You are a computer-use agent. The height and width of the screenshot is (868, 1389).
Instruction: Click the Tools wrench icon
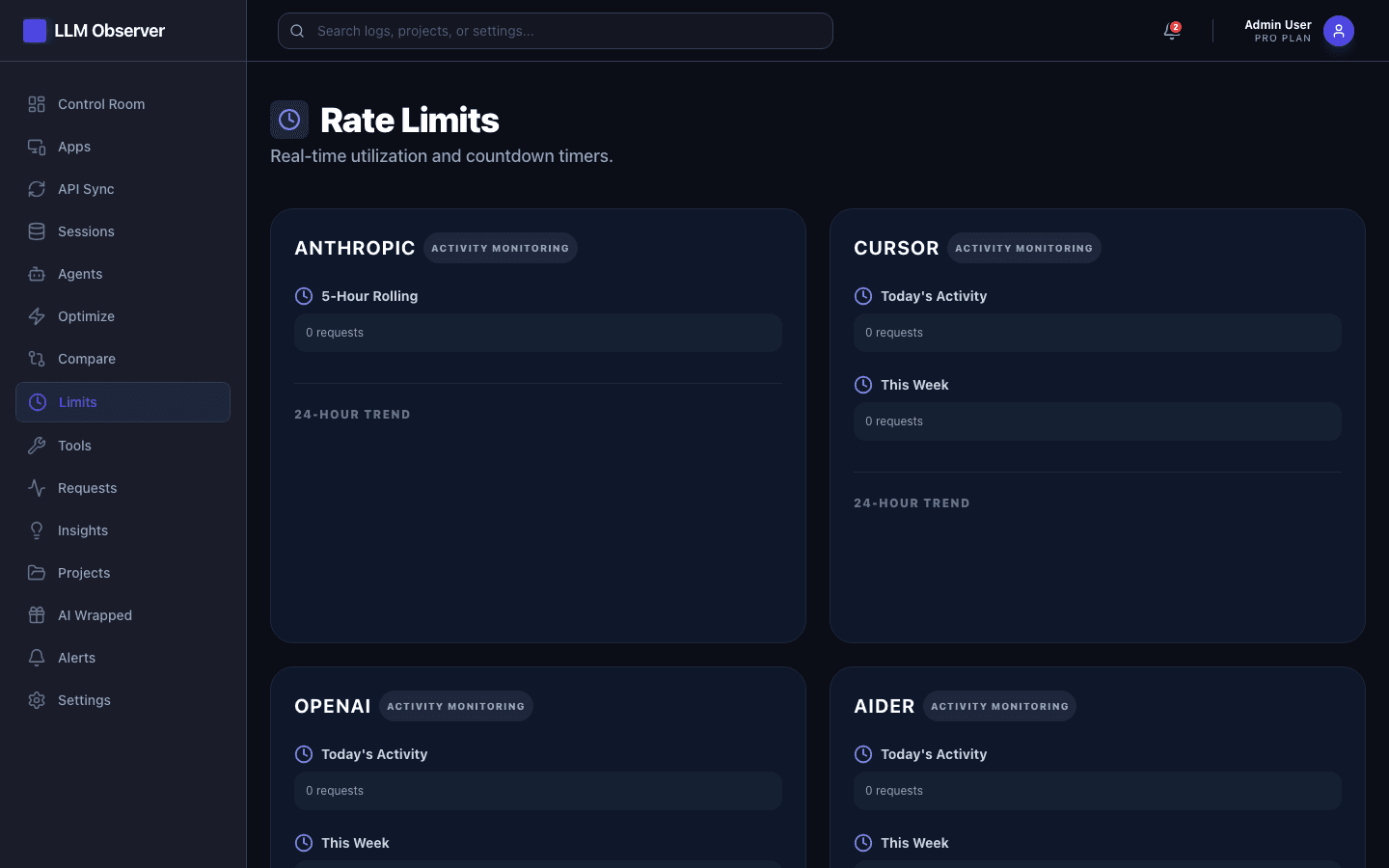coord(37,446)
